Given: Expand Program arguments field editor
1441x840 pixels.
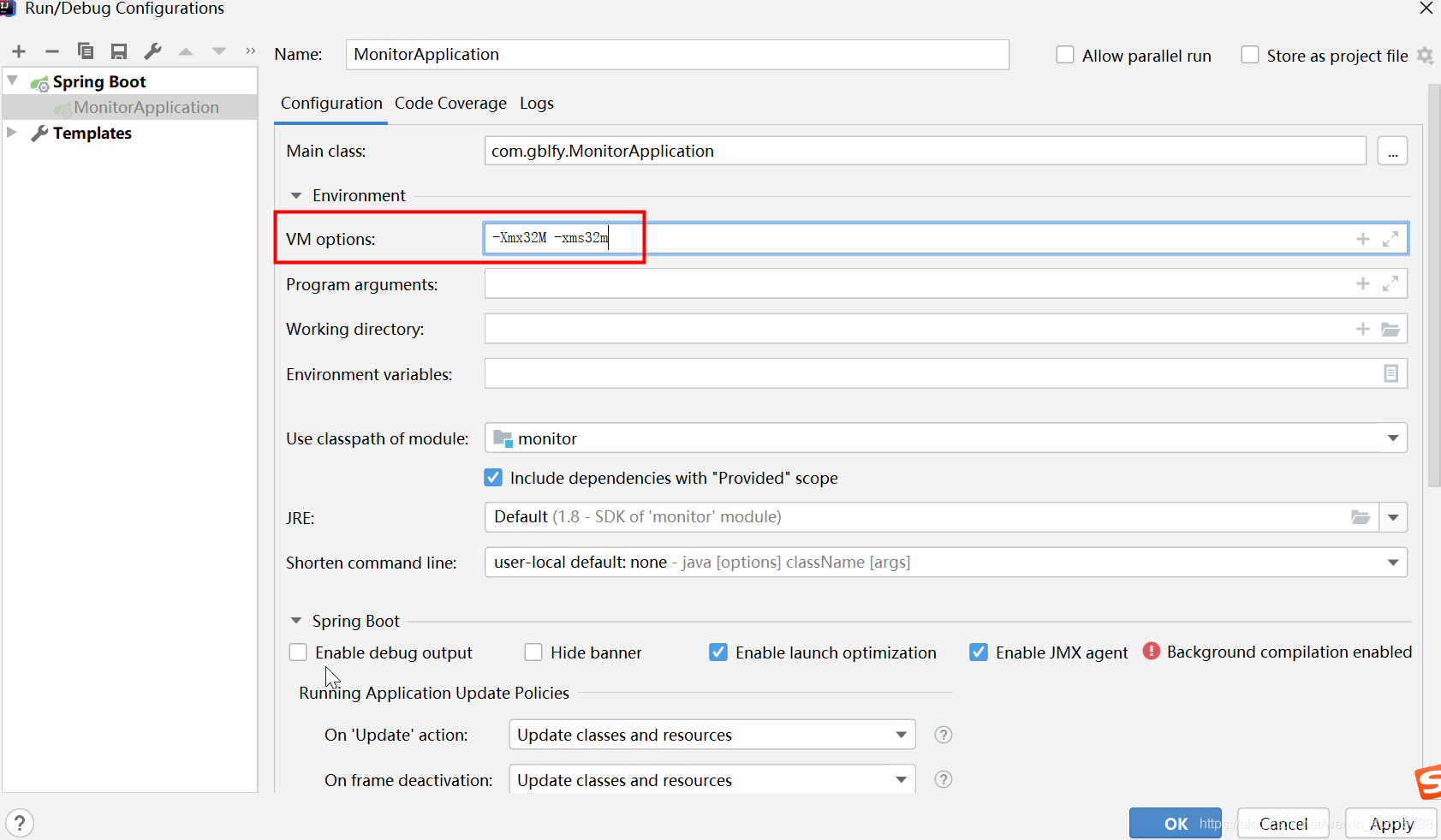Looking at the screenshot, I should (x=1390, y=283).
